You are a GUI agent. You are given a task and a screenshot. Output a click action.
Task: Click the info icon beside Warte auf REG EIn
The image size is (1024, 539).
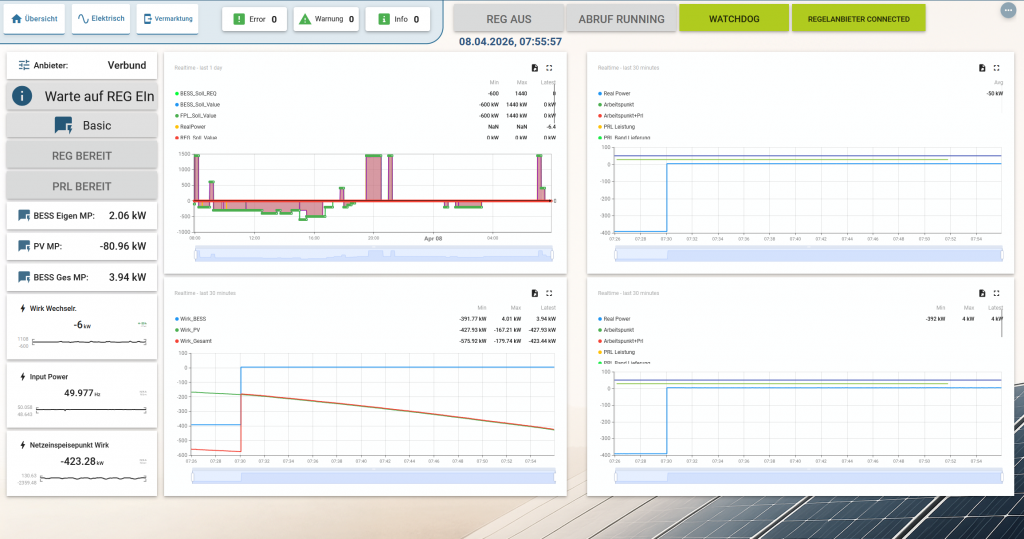click(23, 97)
